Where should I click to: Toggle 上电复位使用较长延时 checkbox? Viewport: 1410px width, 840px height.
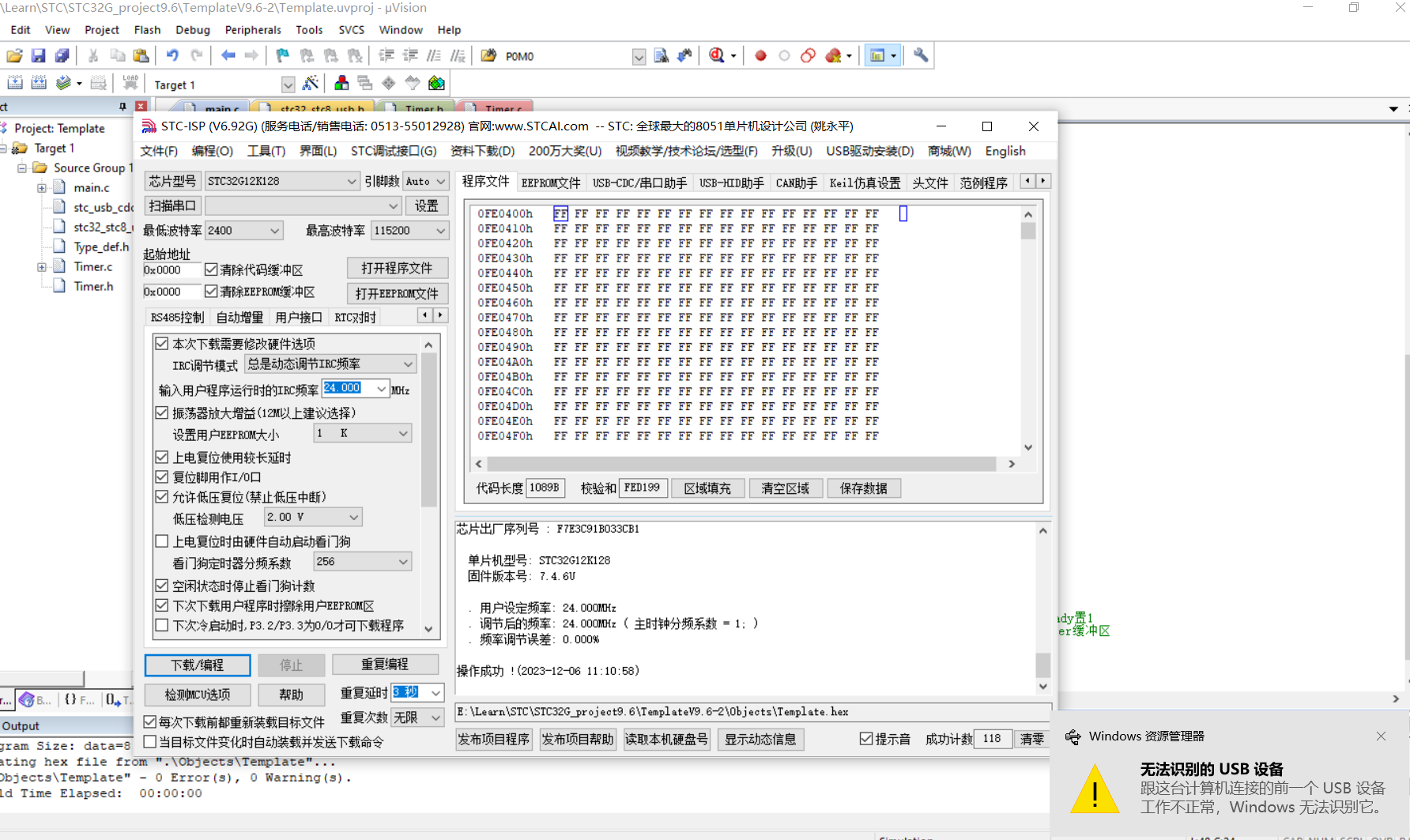coord(162,457)
